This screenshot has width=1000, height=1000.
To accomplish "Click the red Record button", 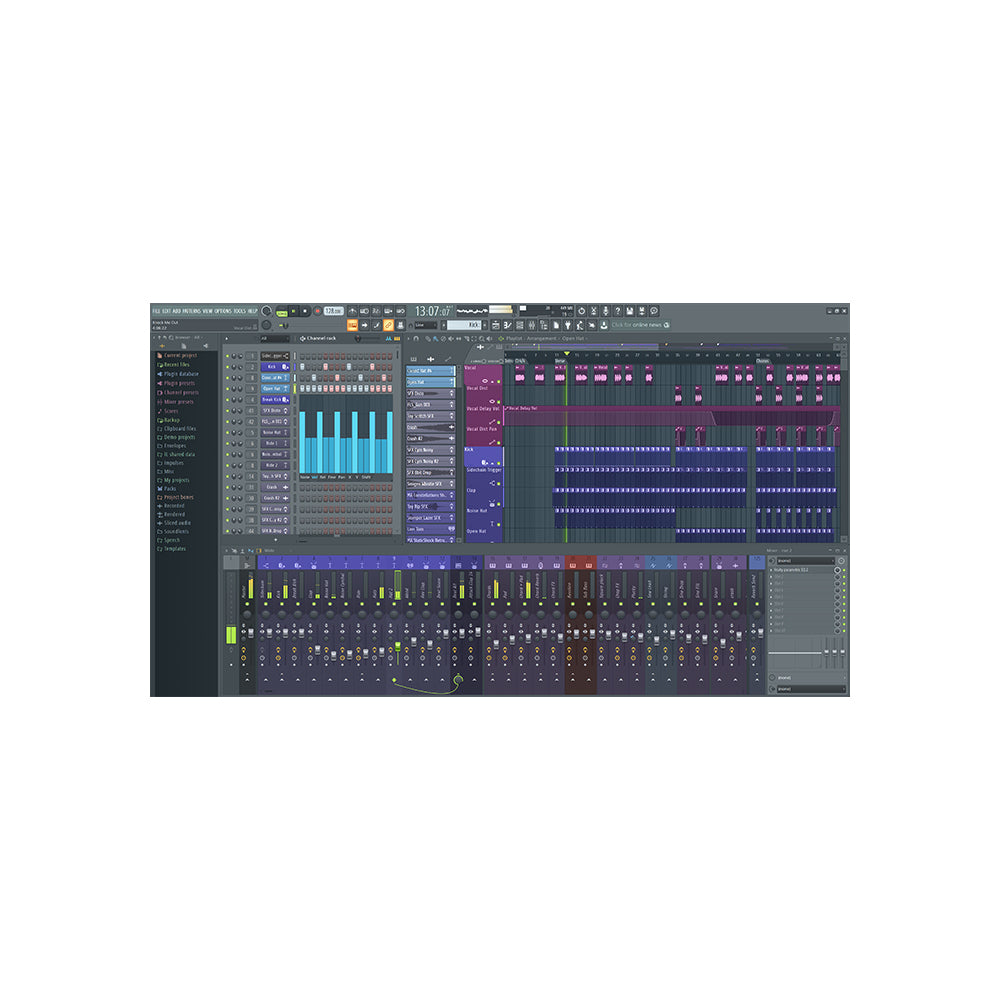I will point(317,311).
